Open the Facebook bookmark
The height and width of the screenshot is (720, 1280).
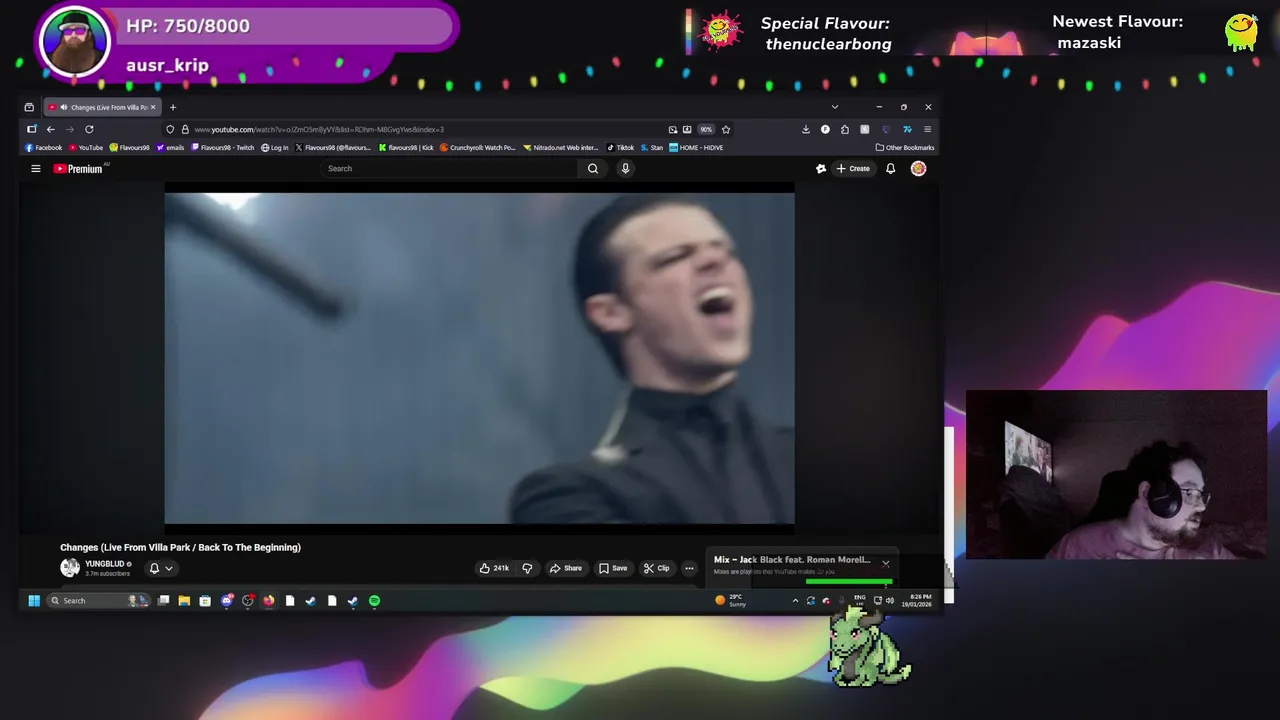point(44,148)
